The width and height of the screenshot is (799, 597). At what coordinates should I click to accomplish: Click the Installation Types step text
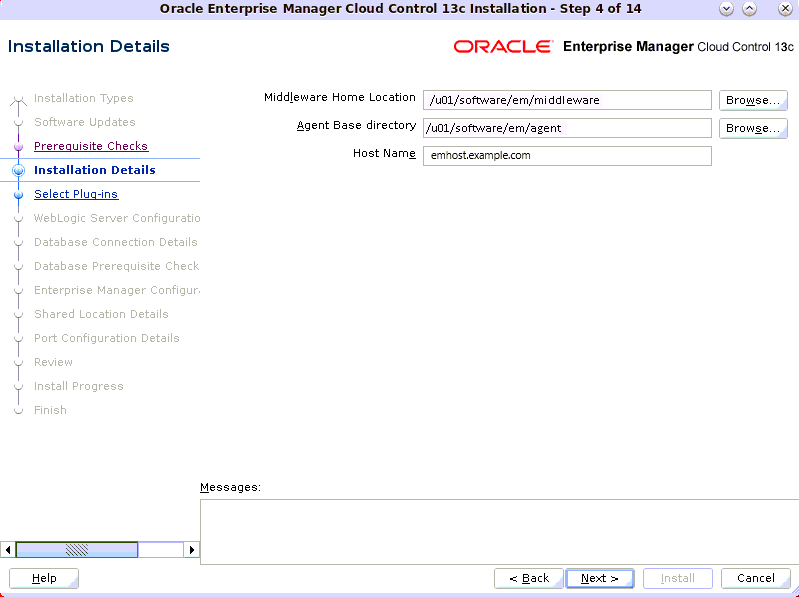84,98
